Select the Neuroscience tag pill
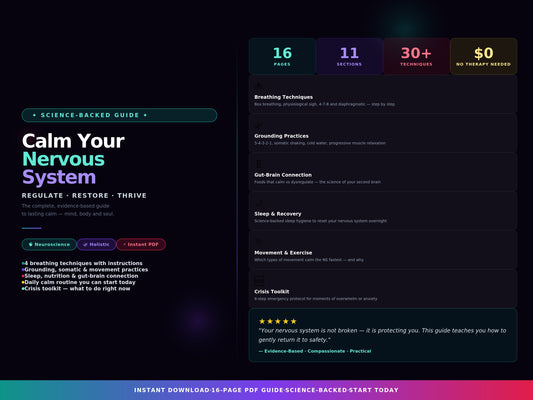533x400 pixels. click(49, 244)
